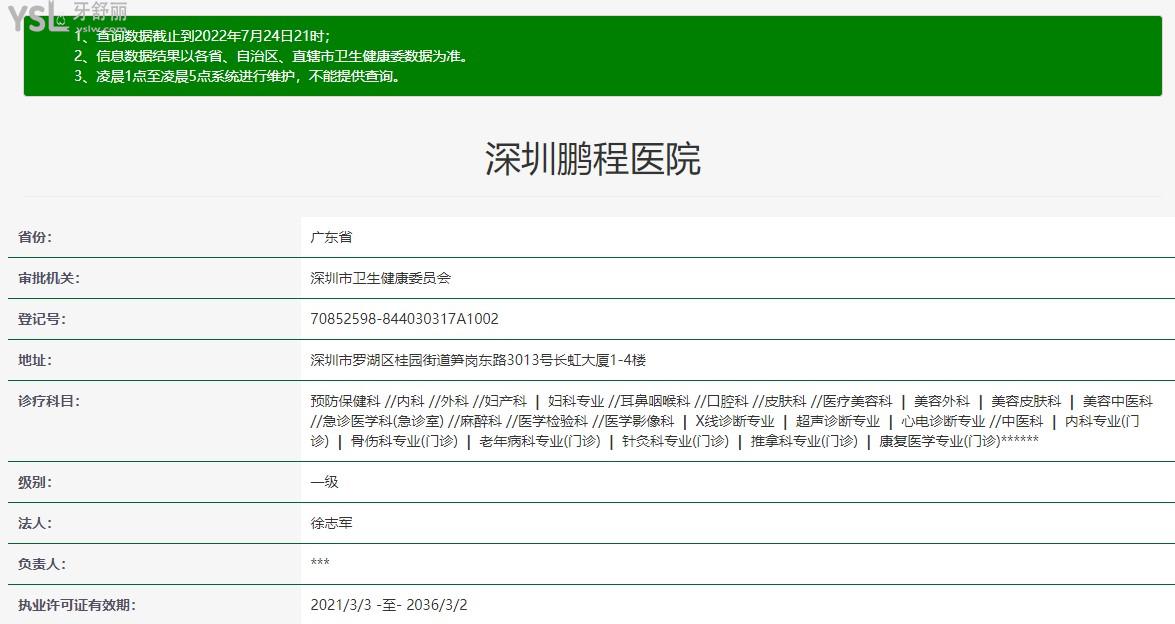Screen dimensions: 1175x624
Task: Click the 心电诊断专业 entry
Action: coord(943,422)
